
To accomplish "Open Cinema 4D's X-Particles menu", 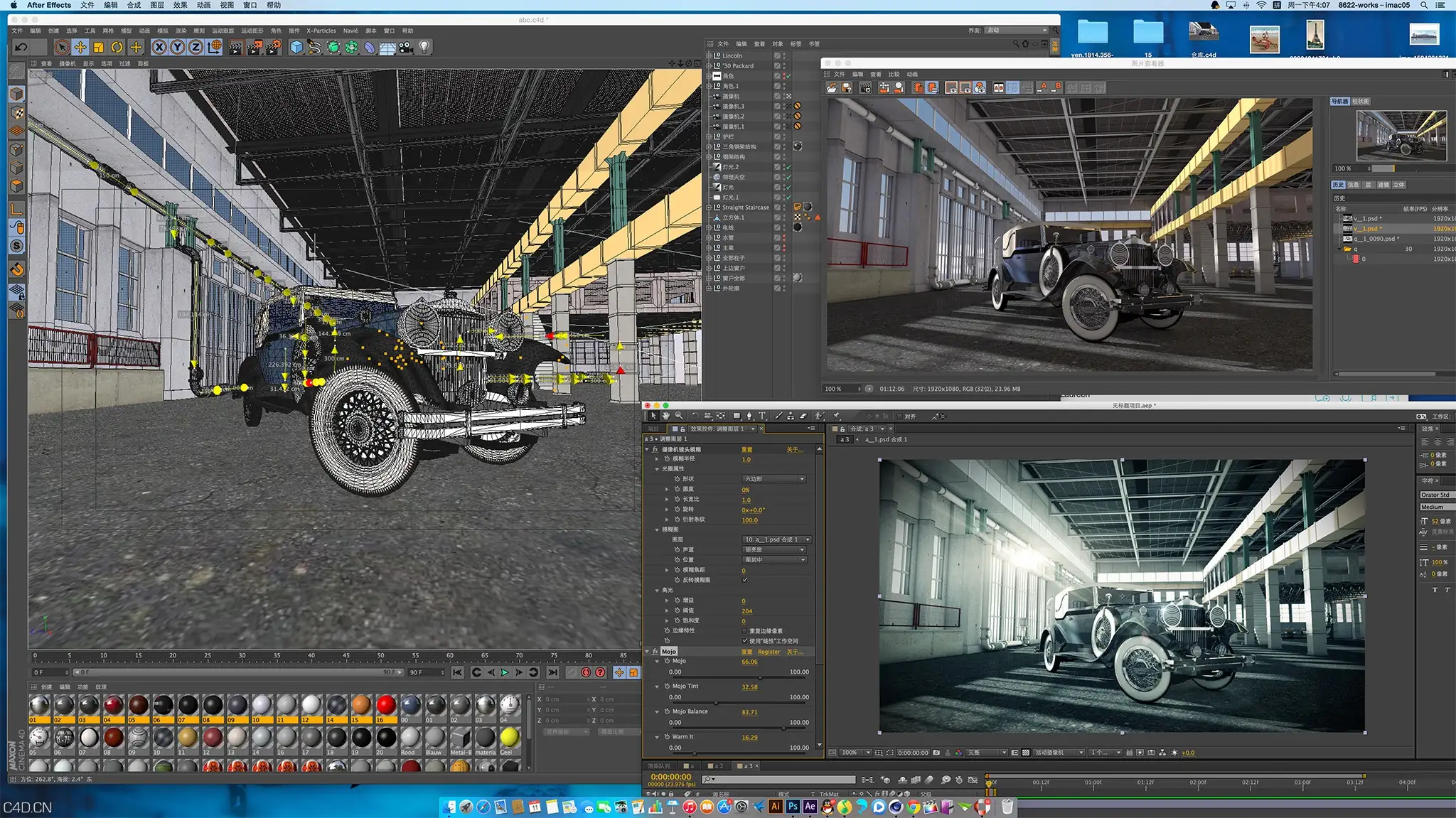I will [321, 31].
